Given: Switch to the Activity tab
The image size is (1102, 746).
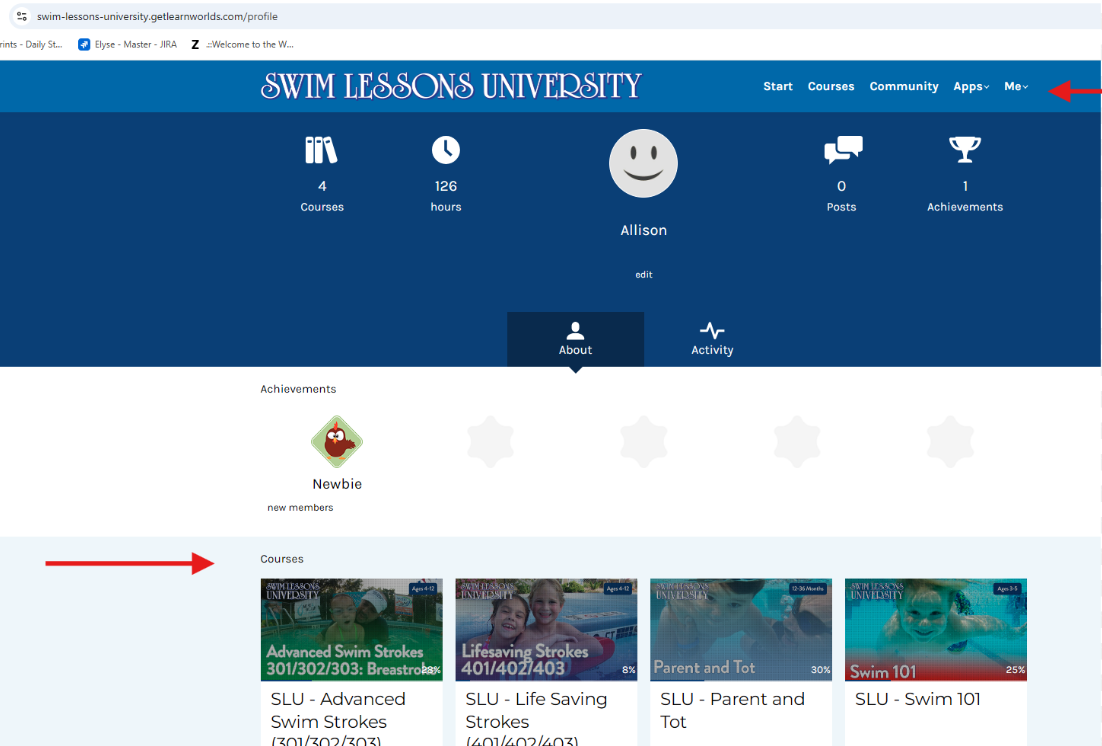Looking at the screenshot, I should click(x=712, y=339).
